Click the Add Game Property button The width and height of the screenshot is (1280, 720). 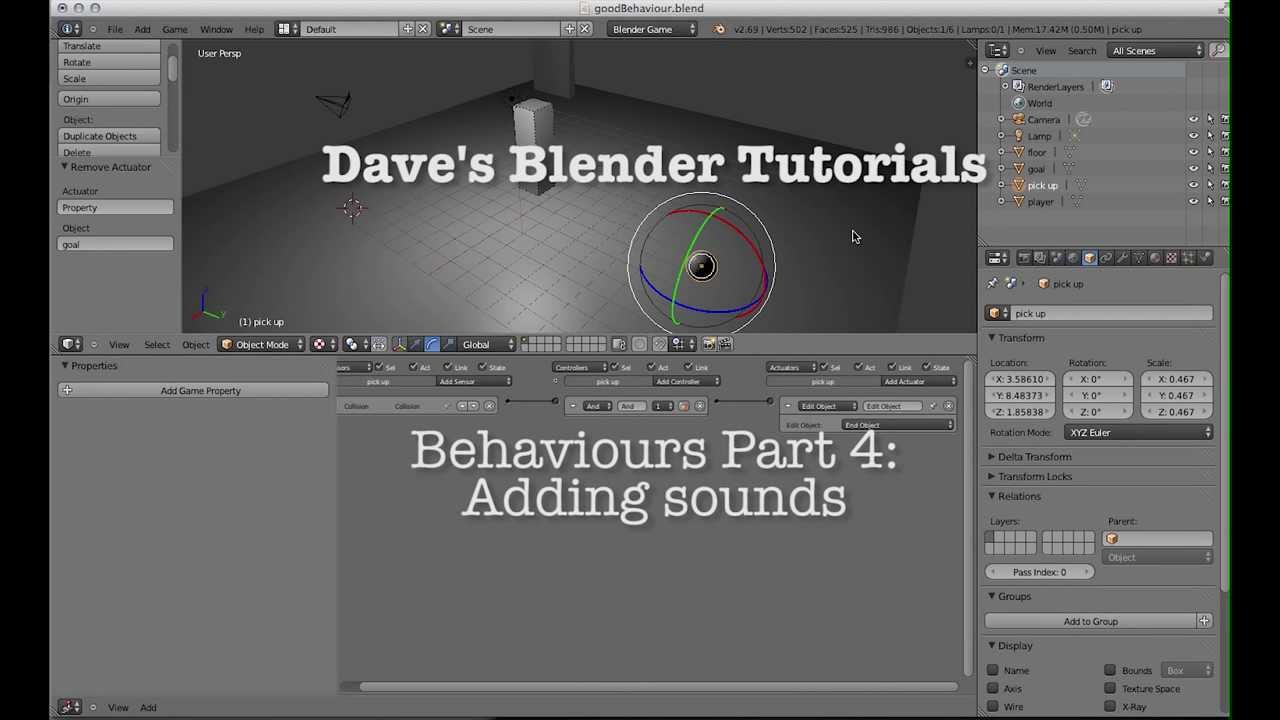click(x=193, y=391)
